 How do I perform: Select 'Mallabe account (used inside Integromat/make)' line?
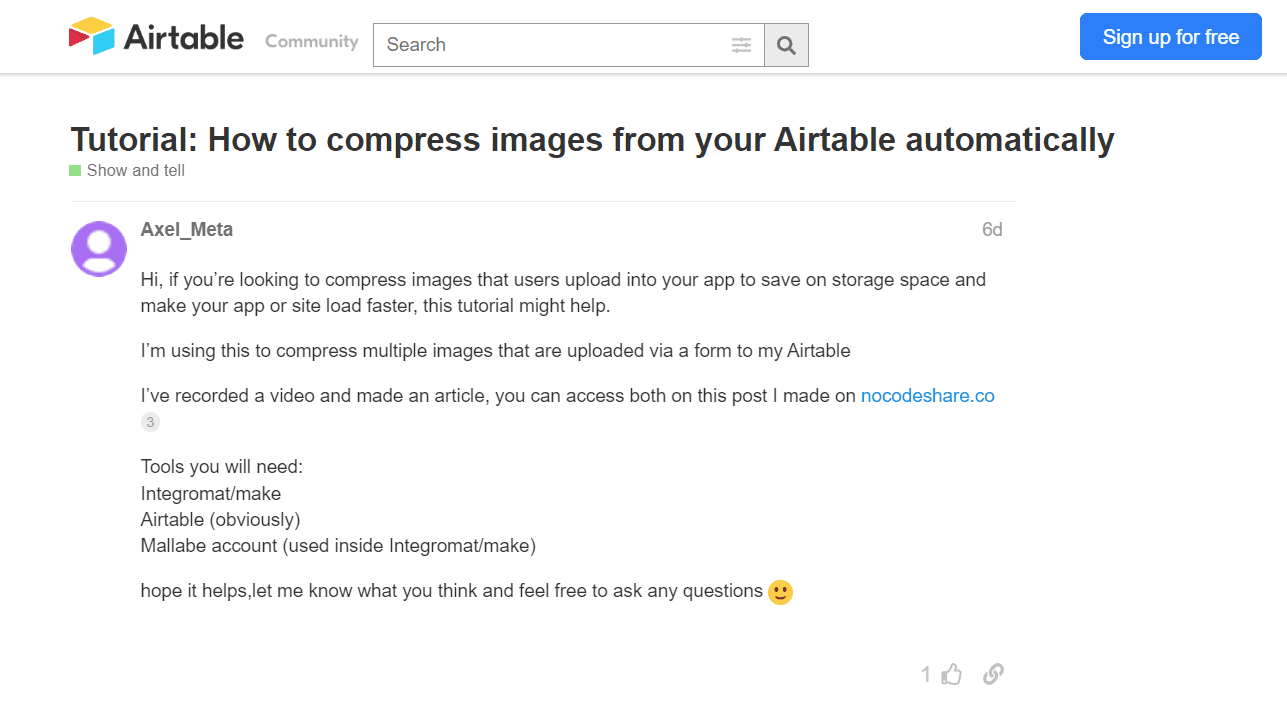[x=339, y=546]
